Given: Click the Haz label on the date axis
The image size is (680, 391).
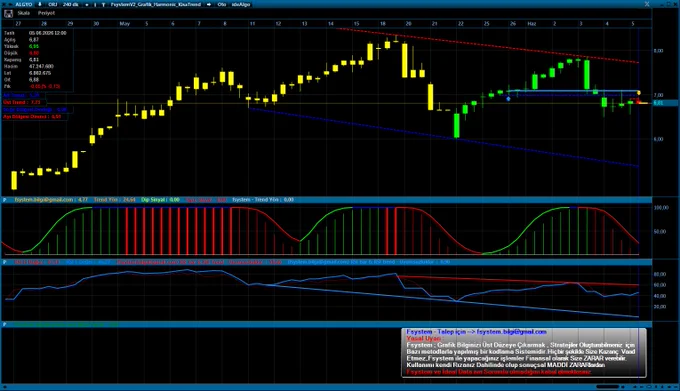Looking at the screenshot, I should click(x=532, y=23).
